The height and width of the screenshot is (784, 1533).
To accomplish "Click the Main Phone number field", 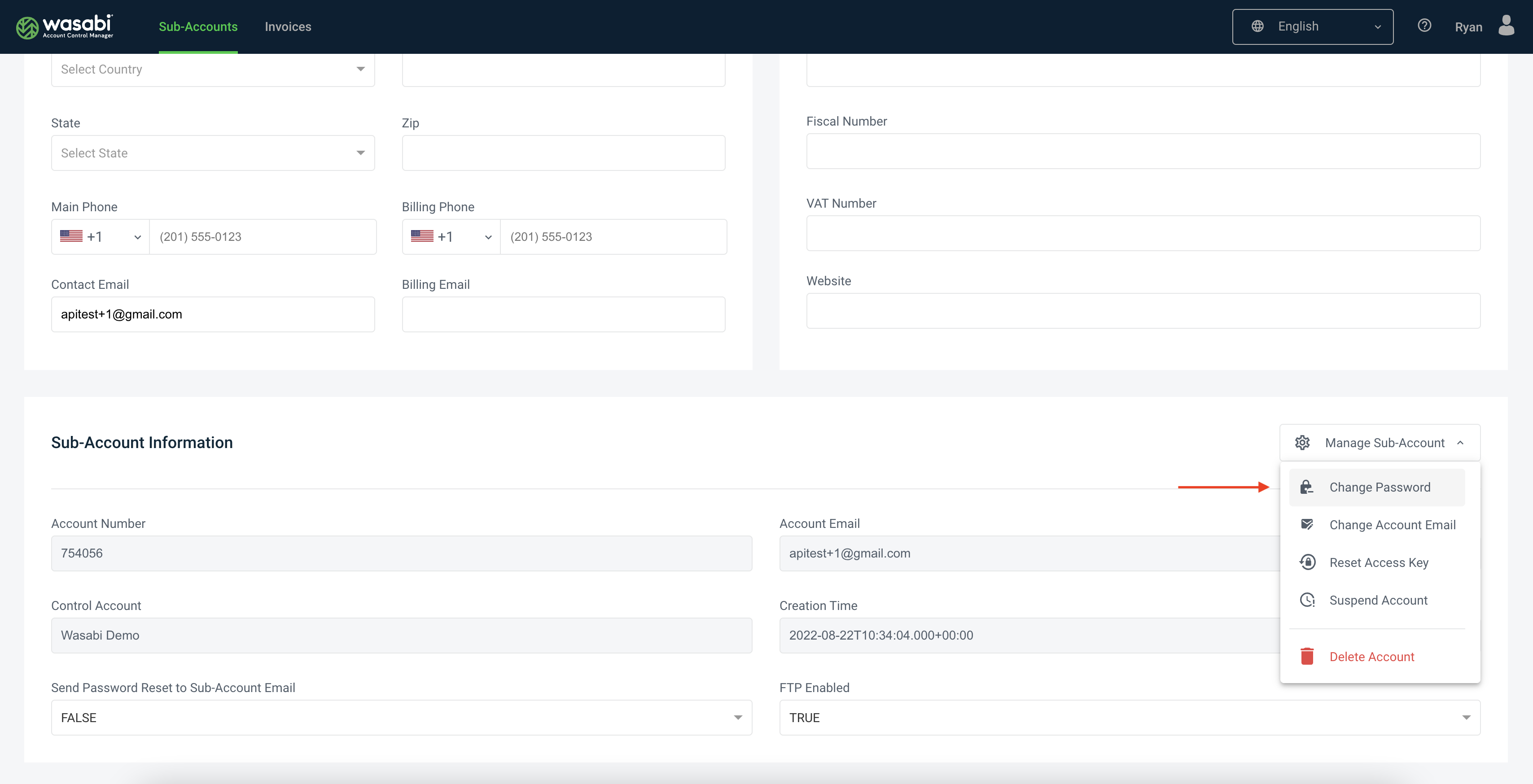I will click(263, 237).
